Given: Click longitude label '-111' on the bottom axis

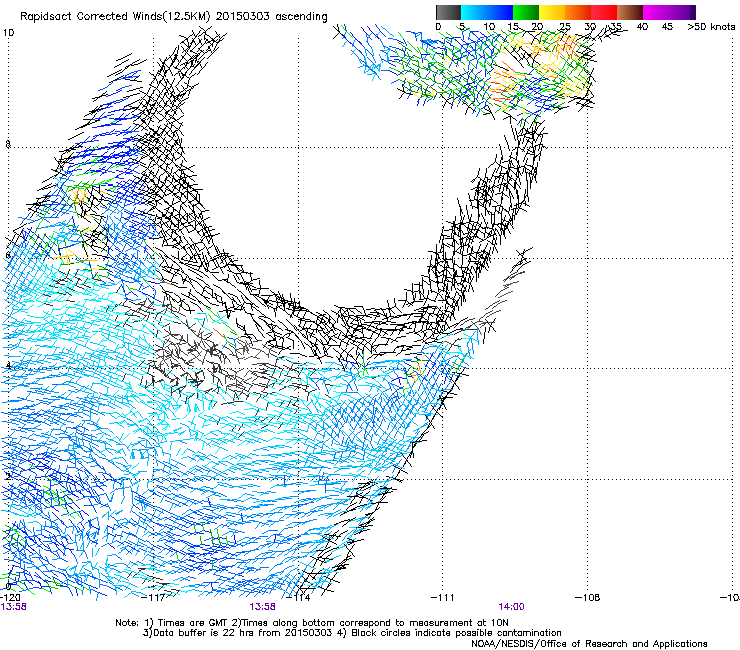Looking at the screenshot, I should 443,598.
